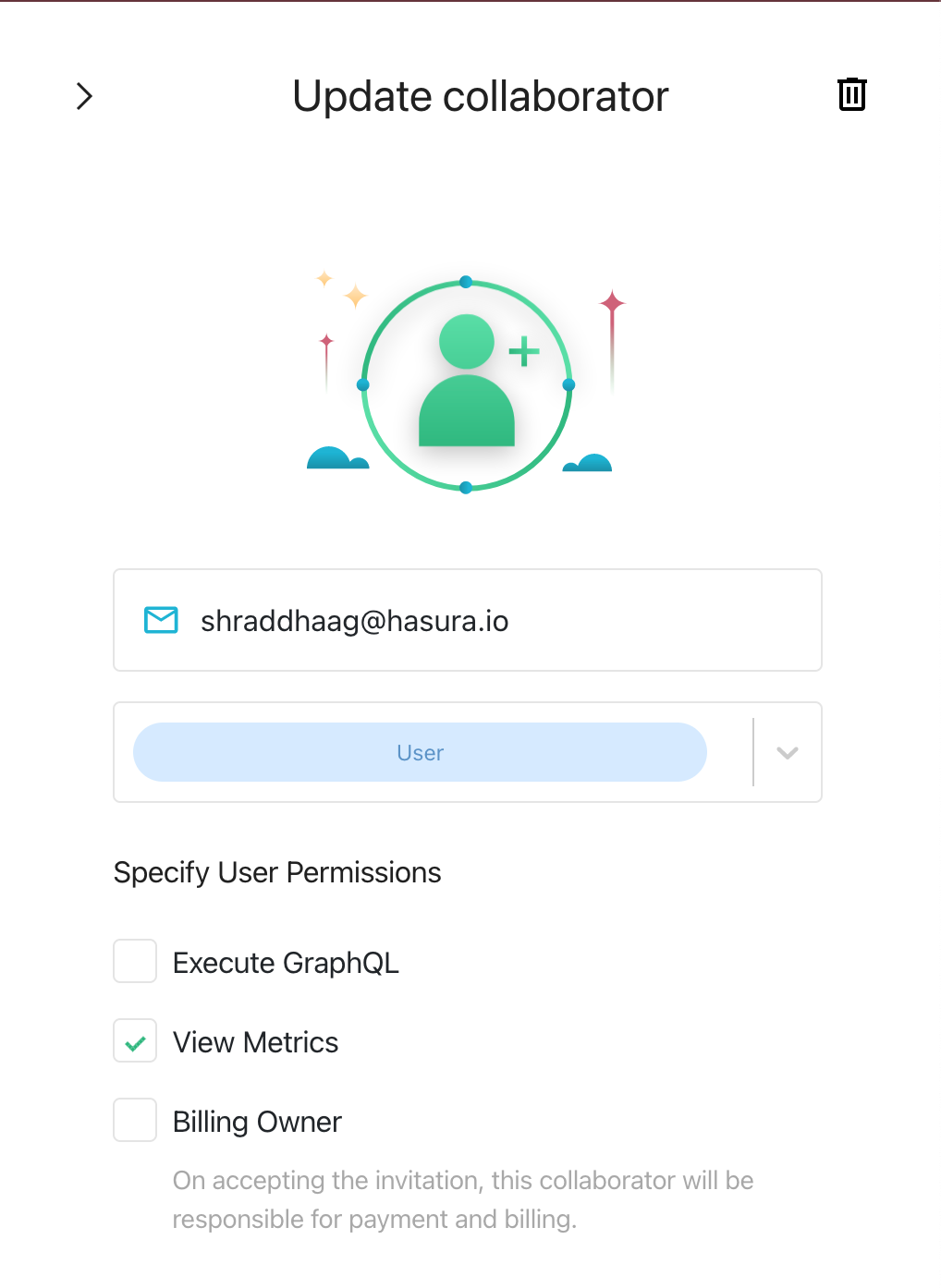The image size is (941, 1288).
Task: Click the Update collaborator title
Action: (x=479, y=96)
